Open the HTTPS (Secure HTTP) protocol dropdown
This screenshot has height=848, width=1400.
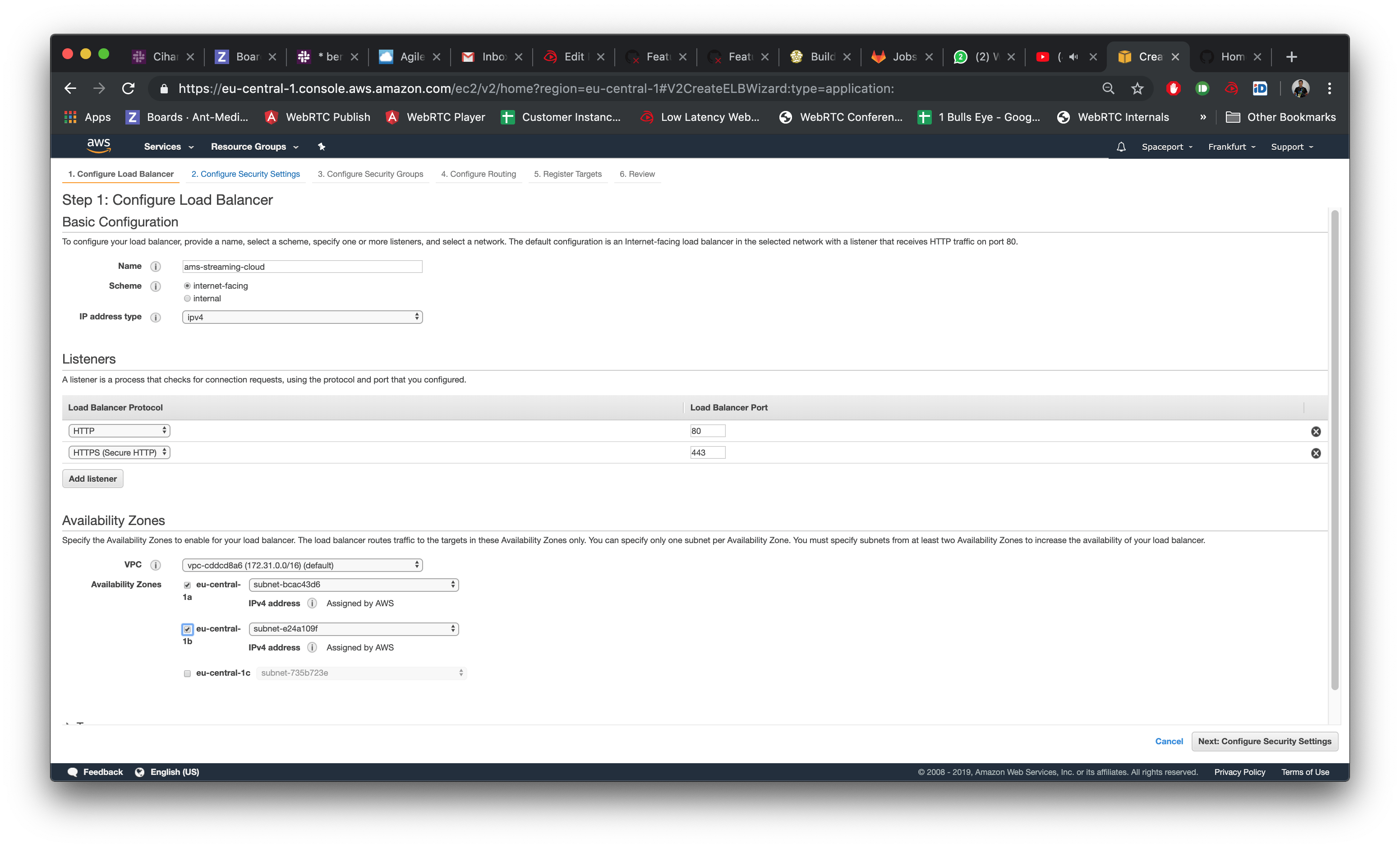[x=119, y=452]
